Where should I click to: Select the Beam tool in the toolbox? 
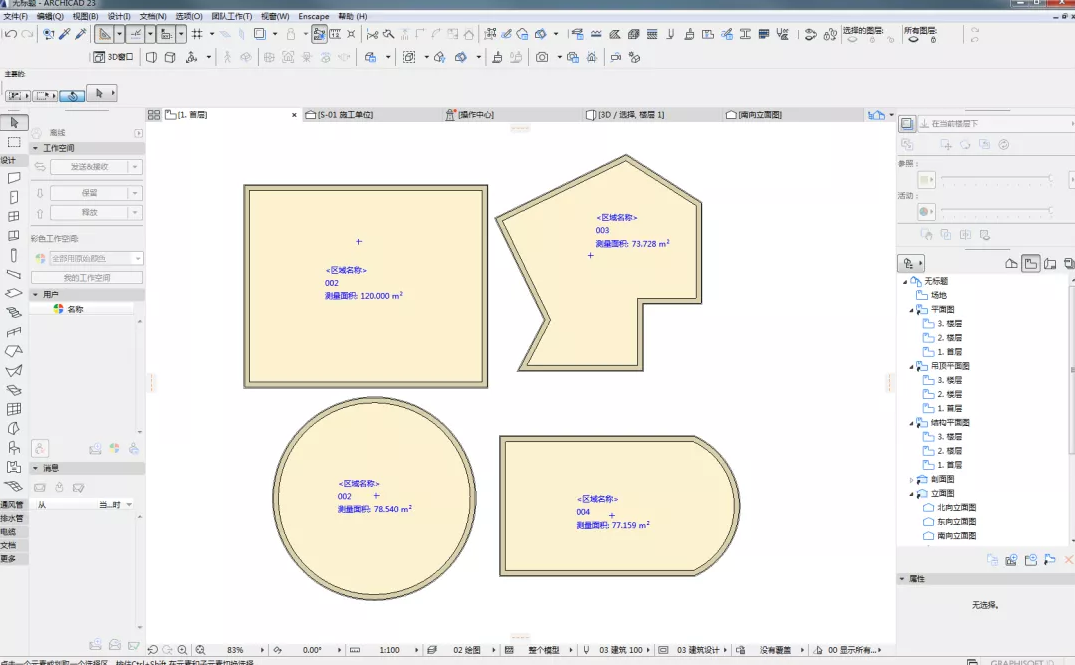tap(14, 274)
